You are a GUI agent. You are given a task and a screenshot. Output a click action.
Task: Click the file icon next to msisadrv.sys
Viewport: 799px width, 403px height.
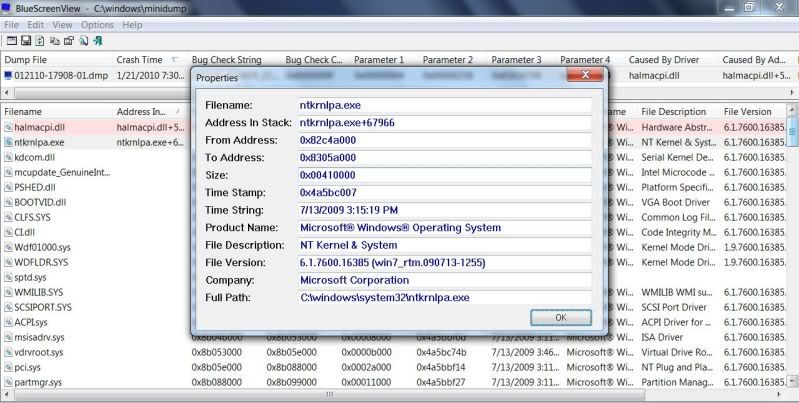tap(8, 337)
